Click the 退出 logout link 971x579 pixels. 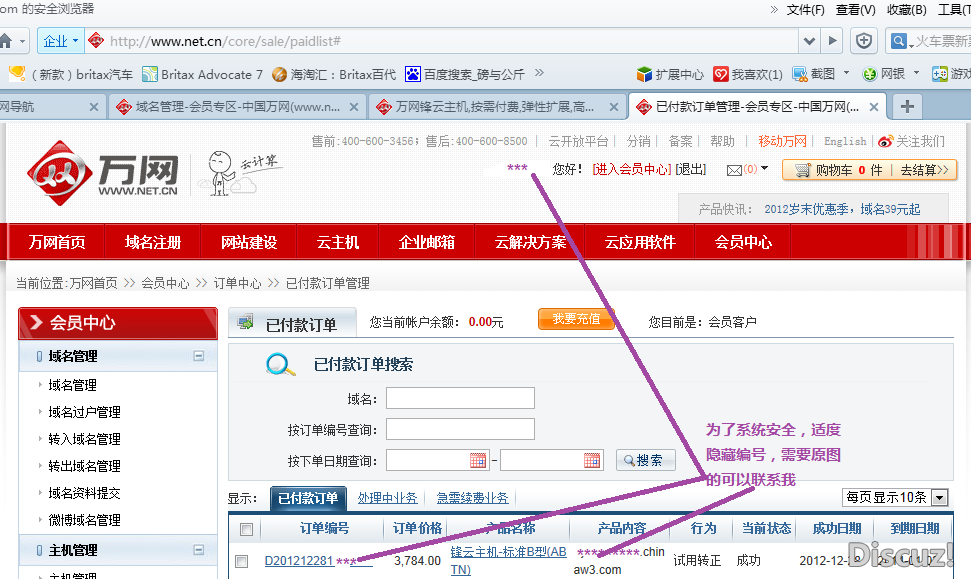(690, 170)
